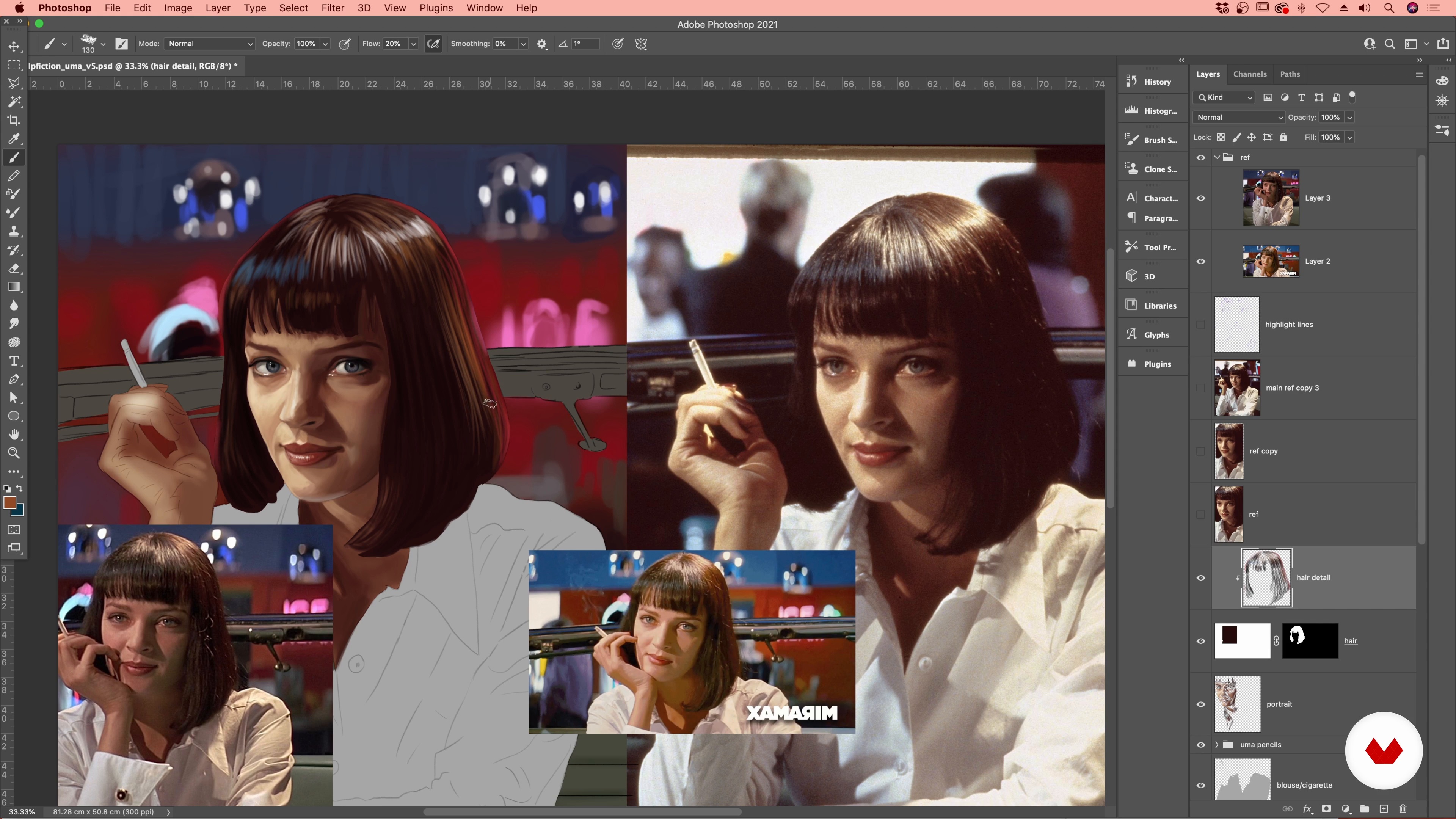Open Flow value dropdown arrow

pyautogui.click(x=414, y=44)
